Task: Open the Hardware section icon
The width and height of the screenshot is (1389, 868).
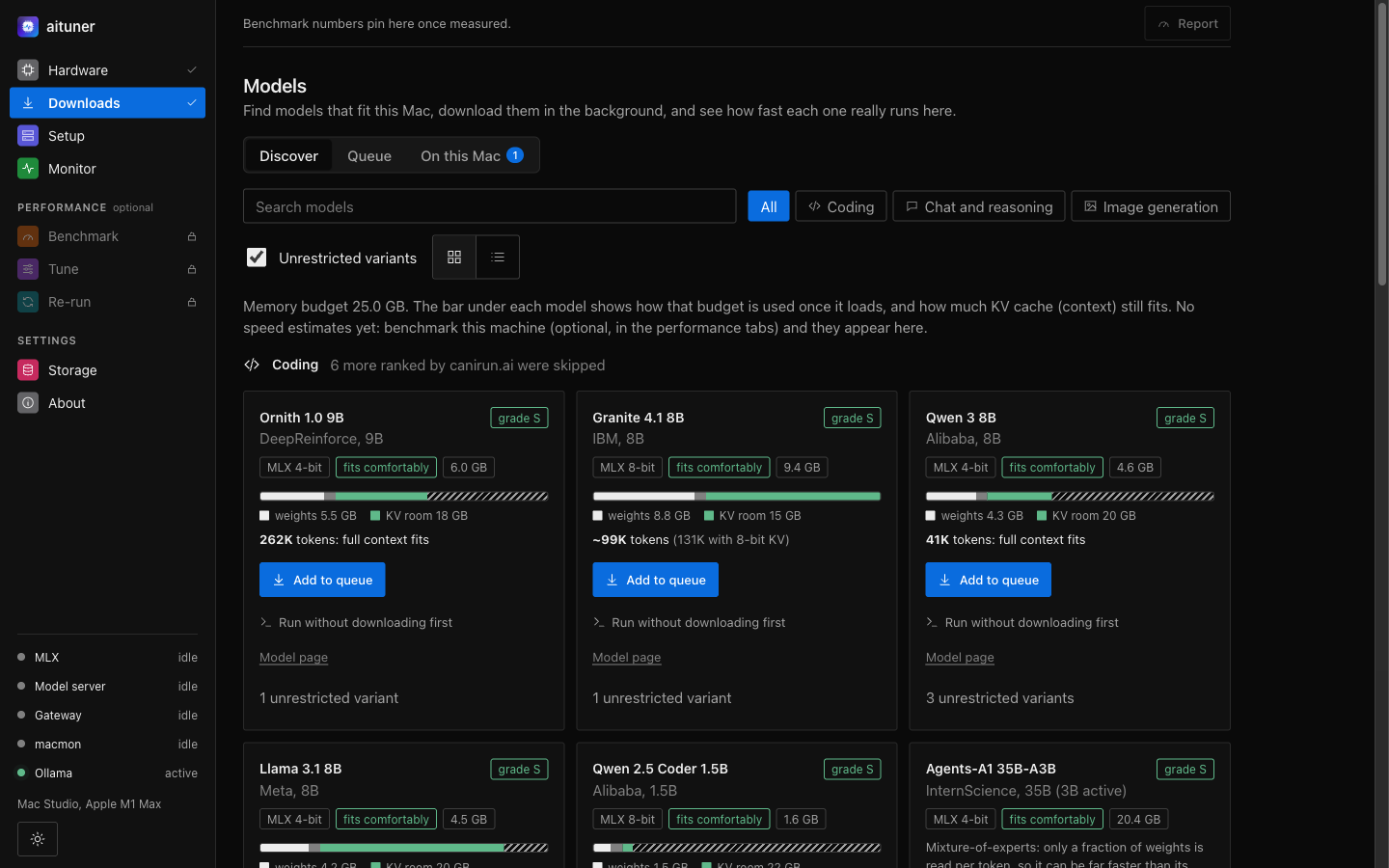Action: (x=28, y=70)
